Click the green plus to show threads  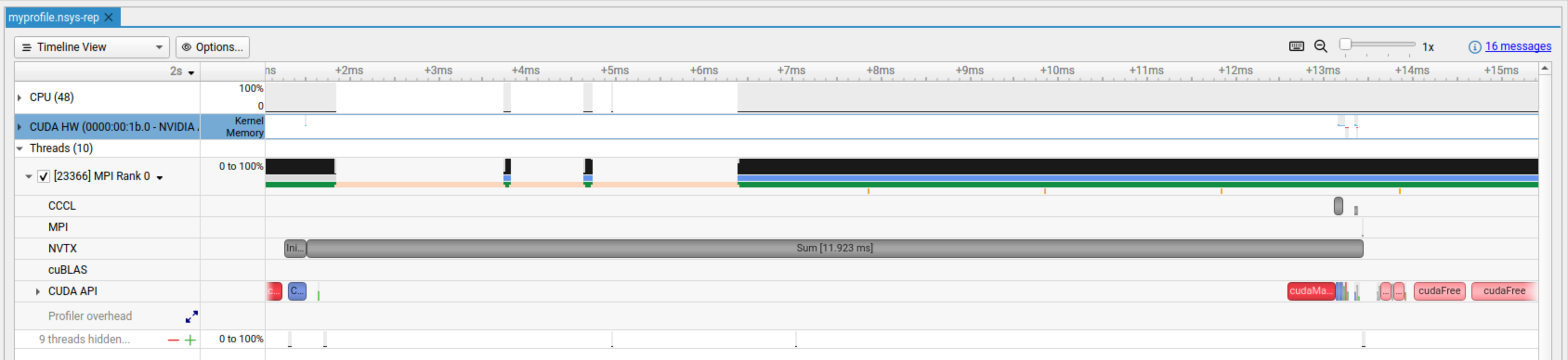(x=190, y=340)
